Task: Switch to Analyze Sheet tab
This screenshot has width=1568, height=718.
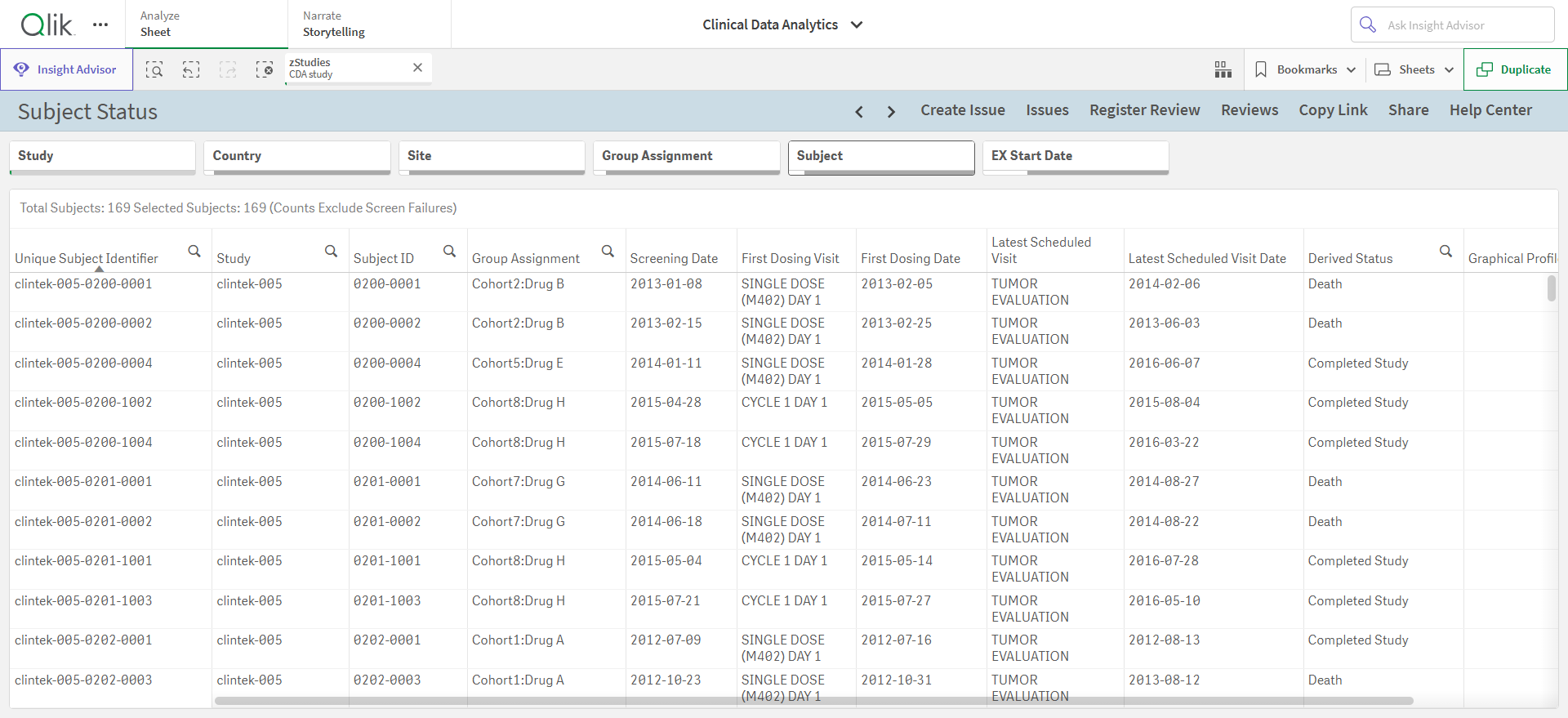Action: pos(207,24)
